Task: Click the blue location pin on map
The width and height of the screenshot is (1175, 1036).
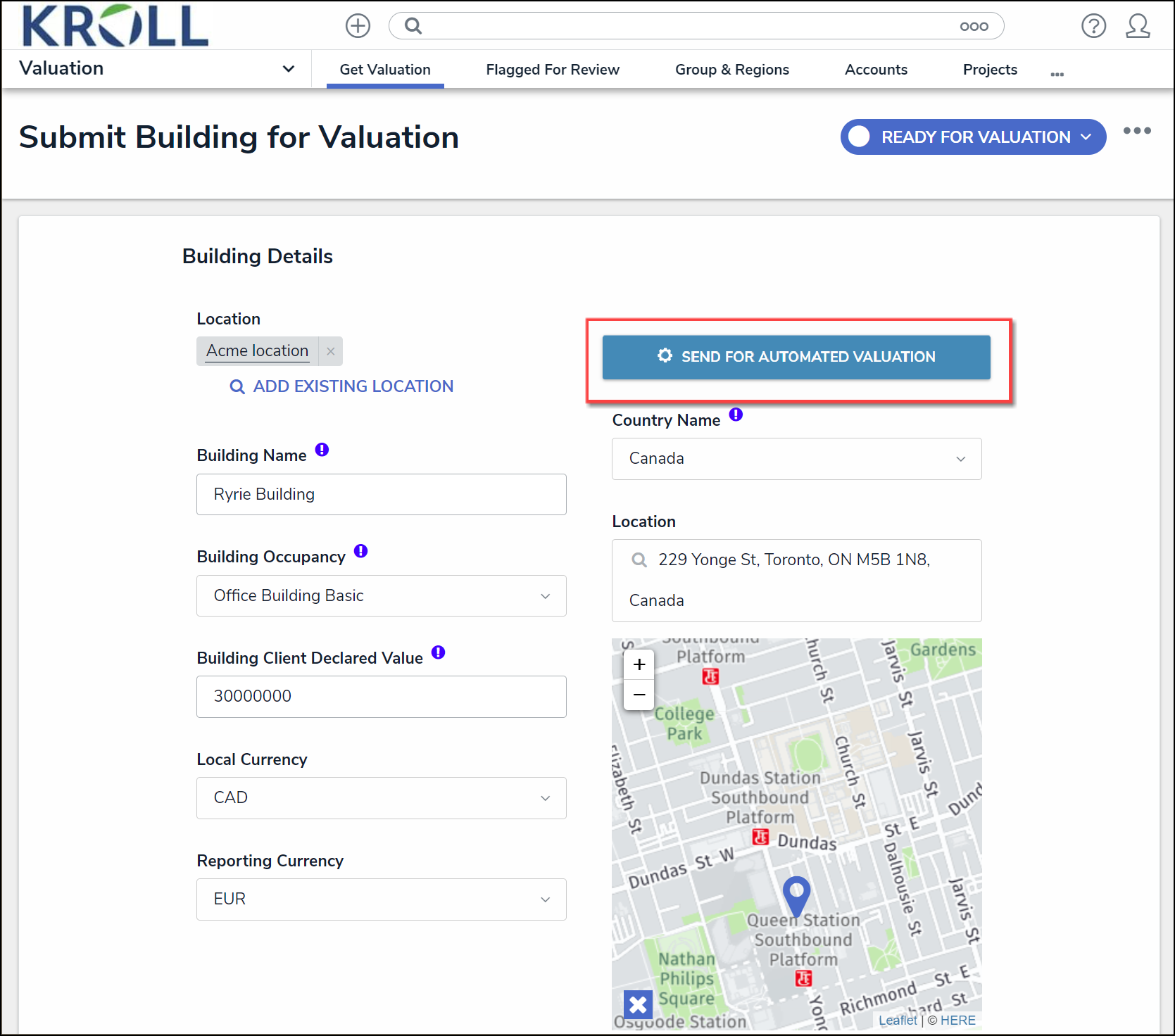Action: point(796,897)
